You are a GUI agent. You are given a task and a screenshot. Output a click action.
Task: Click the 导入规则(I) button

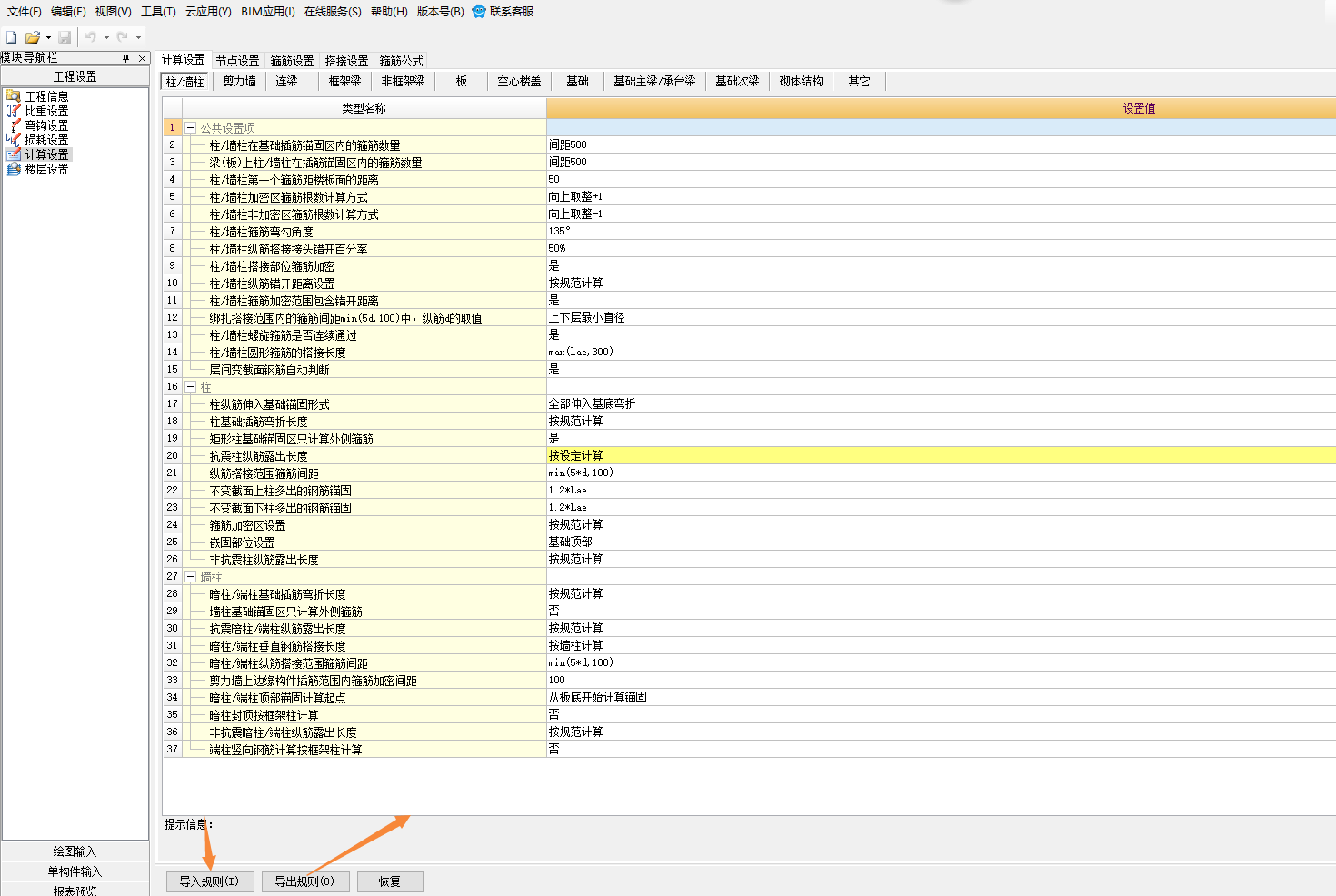[x=209, y=881]
